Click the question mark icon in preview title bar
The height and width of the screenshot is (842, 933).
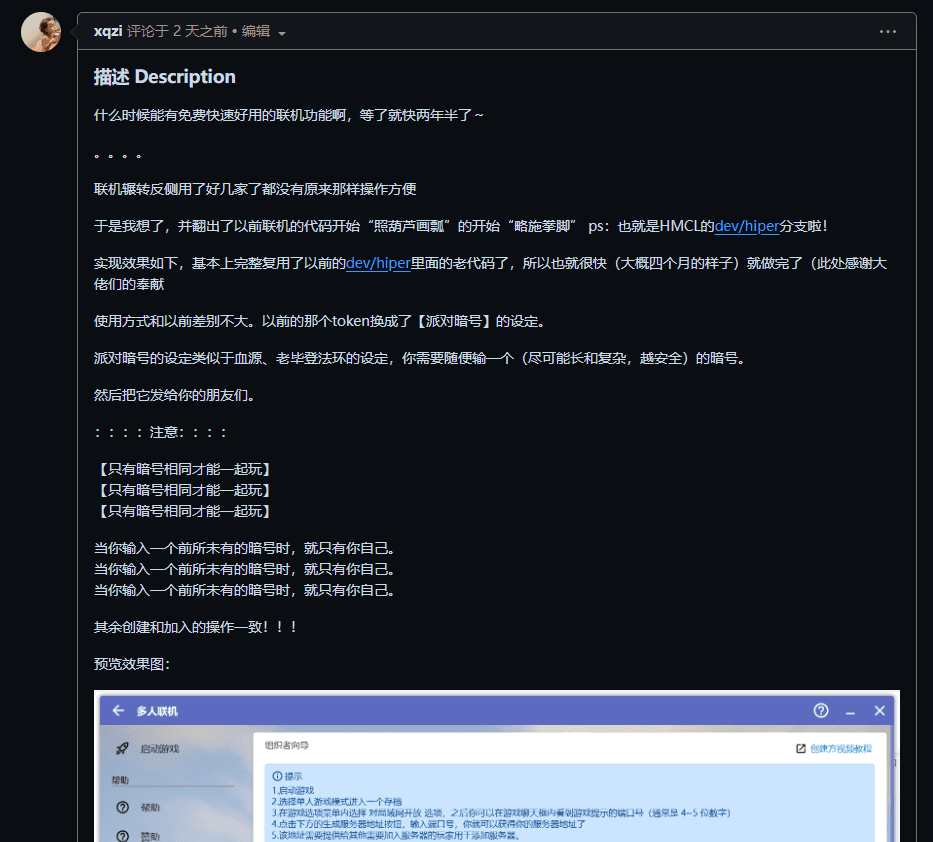[821, 711]
